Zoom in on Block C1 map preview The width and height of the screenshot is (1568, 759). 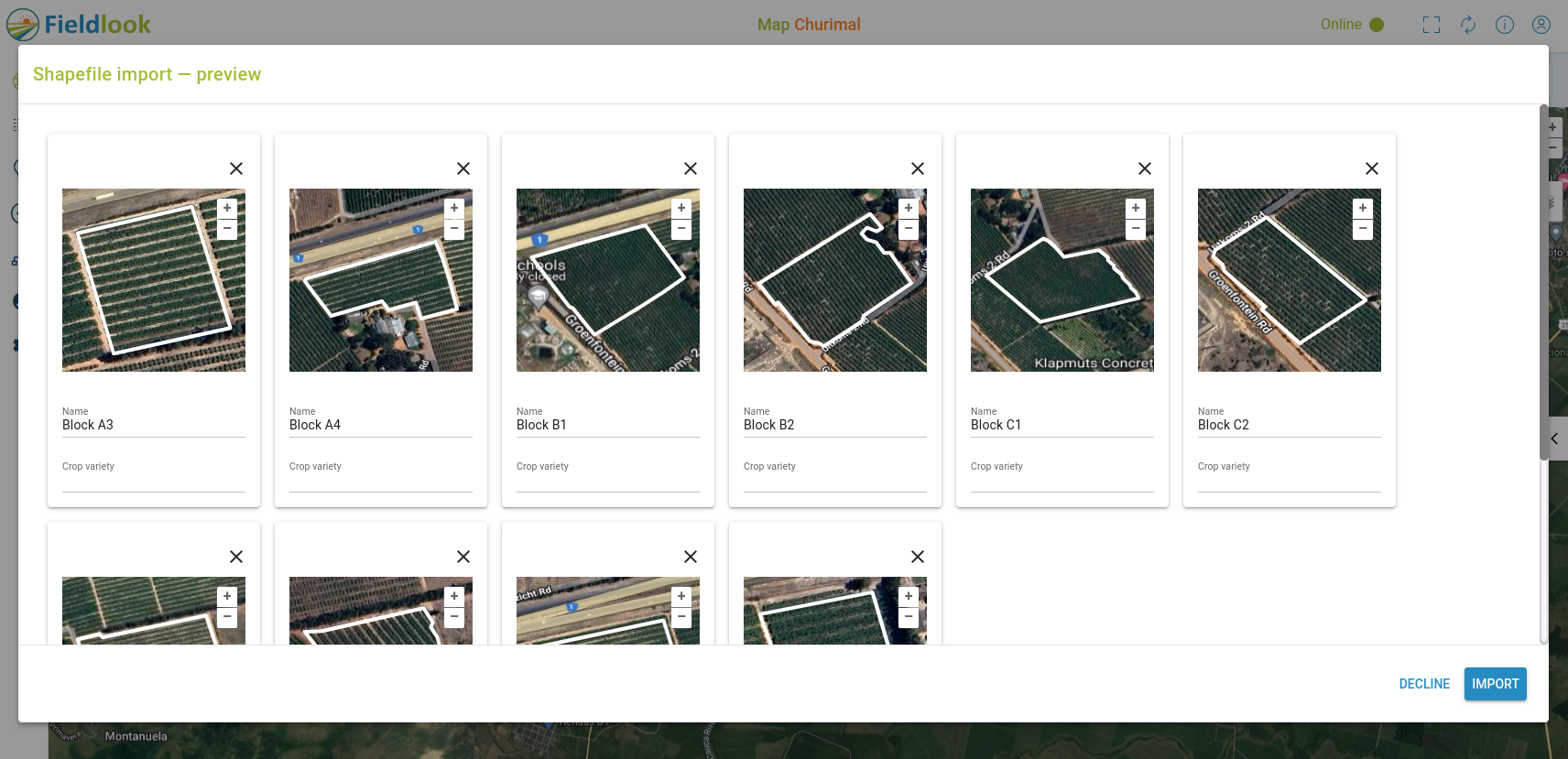point(1136,208)
